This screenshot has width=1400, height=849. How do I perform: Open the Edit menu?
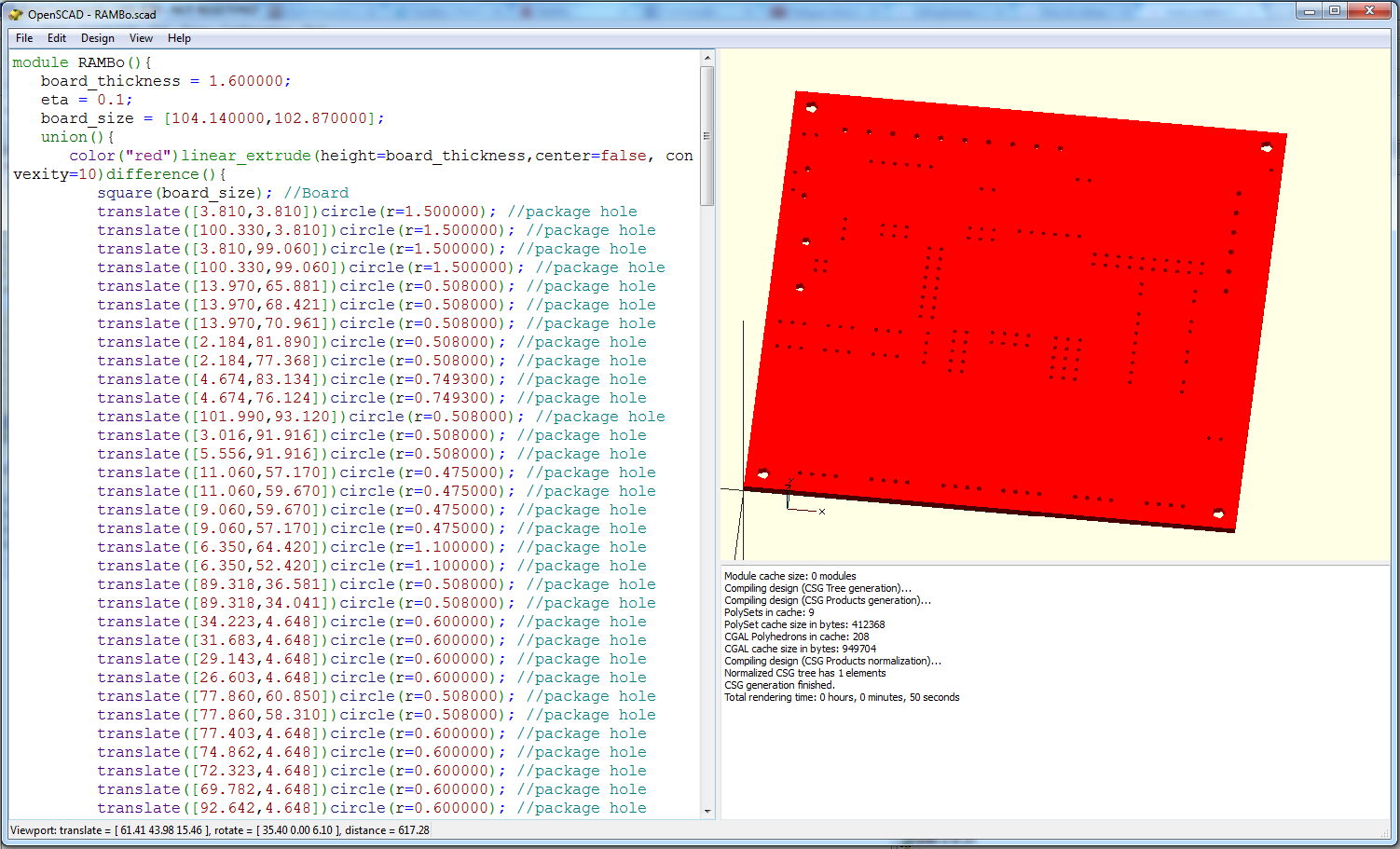[x=57, y=38]
